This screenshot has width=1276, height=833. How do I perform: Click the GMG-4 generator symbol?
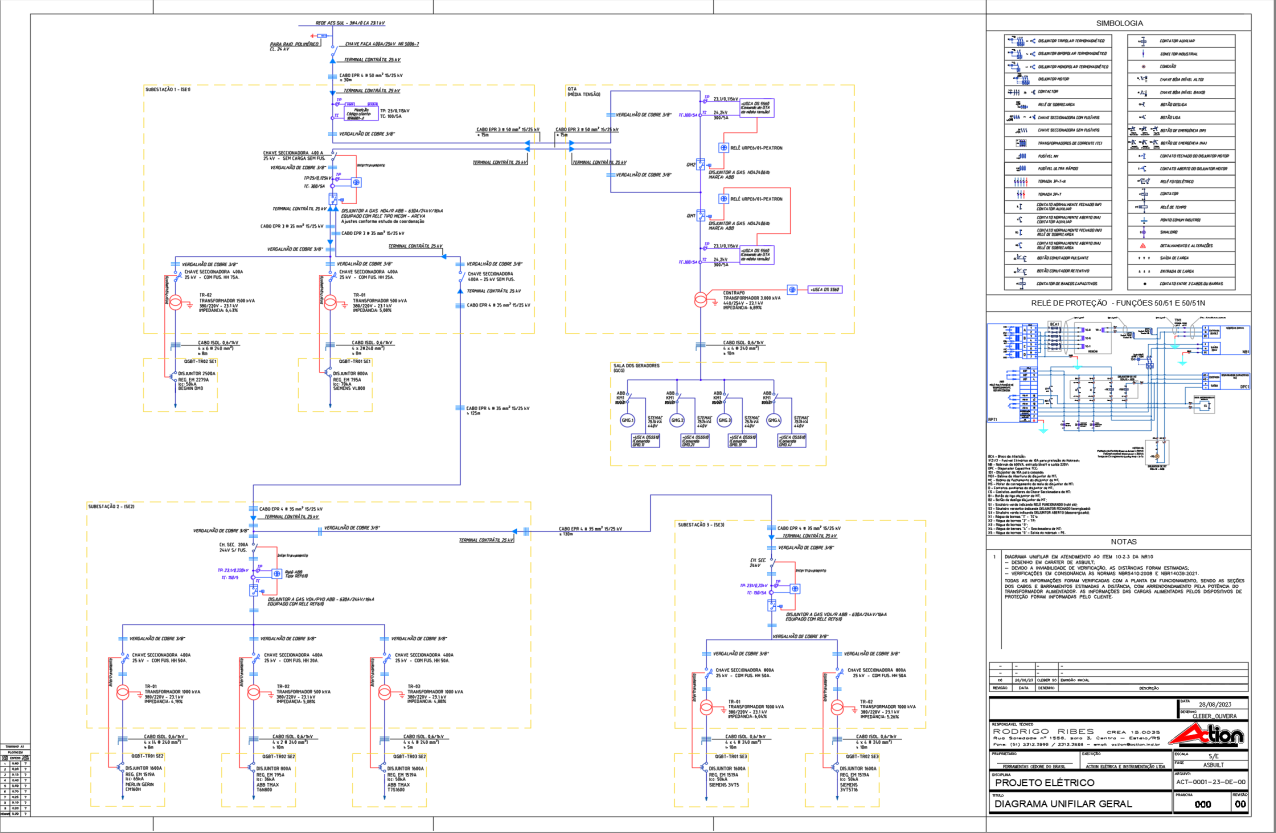[773, 420]
